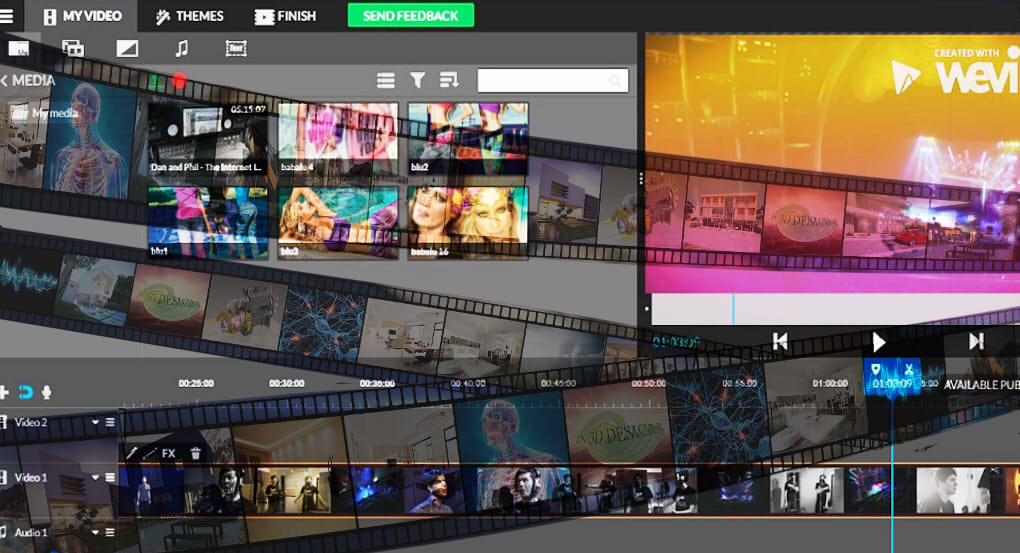Select the babalu 4 thumbnail
The height and width of the screenshot is (553, 1020).
(x=338, y=139)
